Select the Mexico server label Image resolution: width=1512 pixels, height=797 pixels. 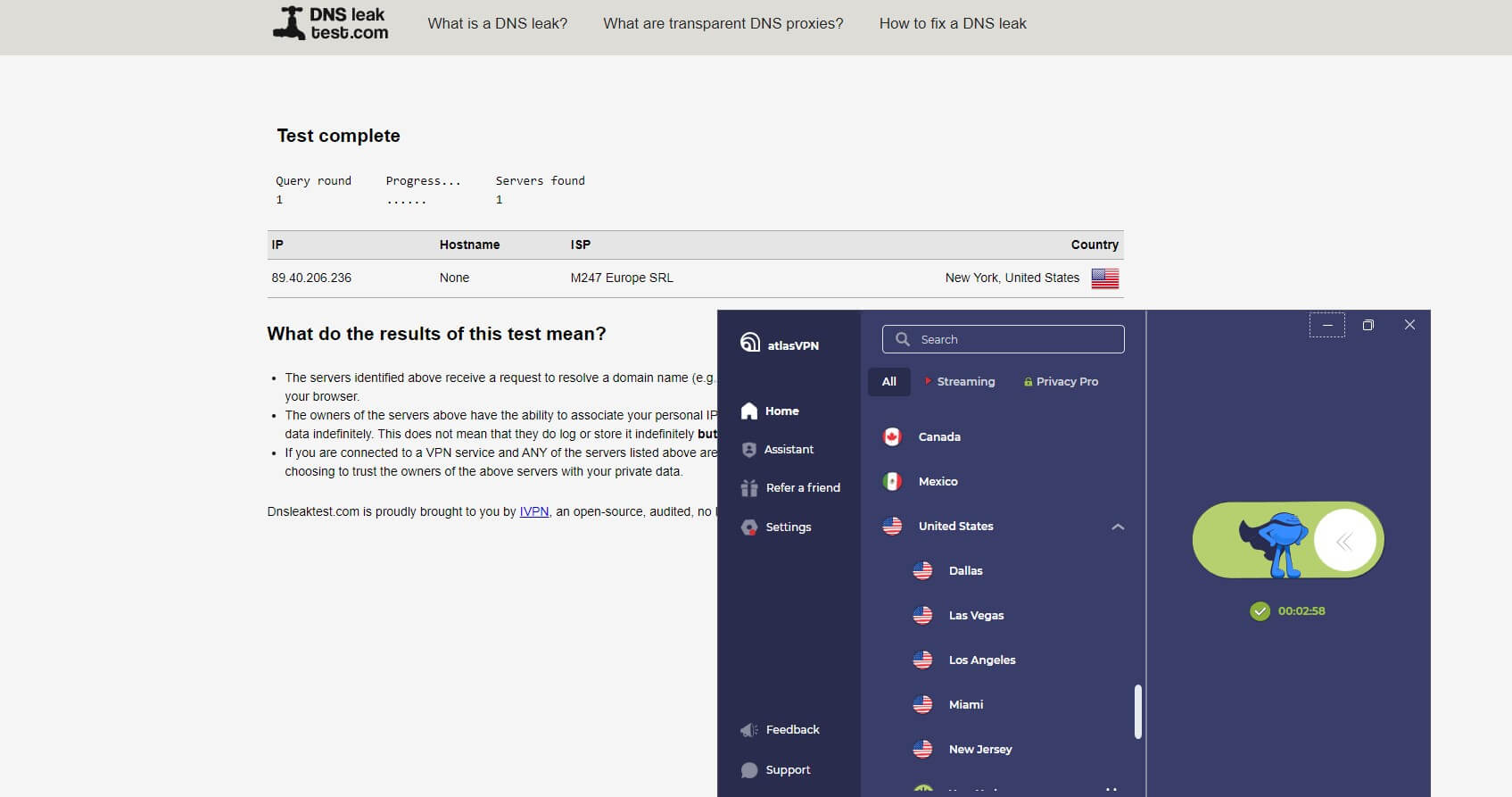click(x=938, y=481)
